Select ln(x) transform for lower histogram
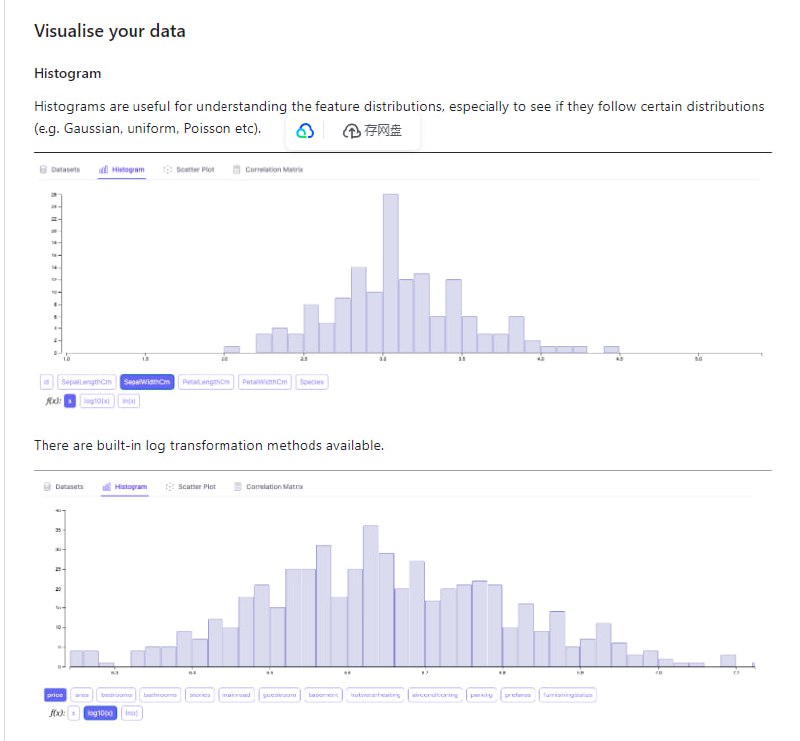800x741 pixels. coord(131,713)
